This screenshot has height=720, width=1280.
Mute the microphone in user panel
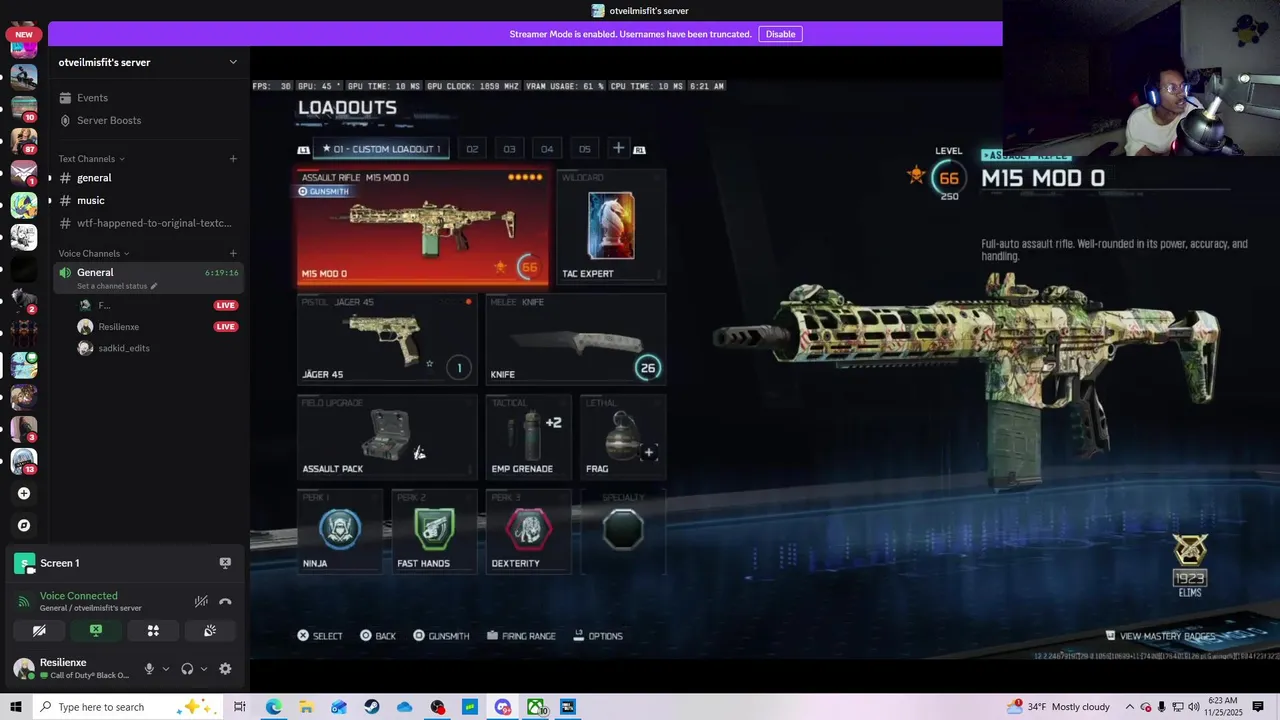click(149, 669)
